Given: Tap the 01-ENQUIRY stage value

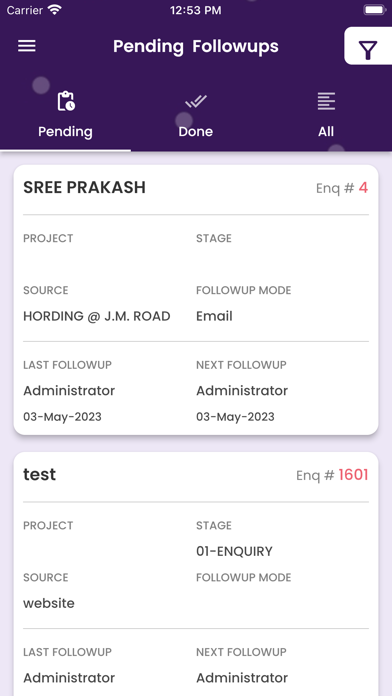Looking at the screenshot, I should (234, 552).
